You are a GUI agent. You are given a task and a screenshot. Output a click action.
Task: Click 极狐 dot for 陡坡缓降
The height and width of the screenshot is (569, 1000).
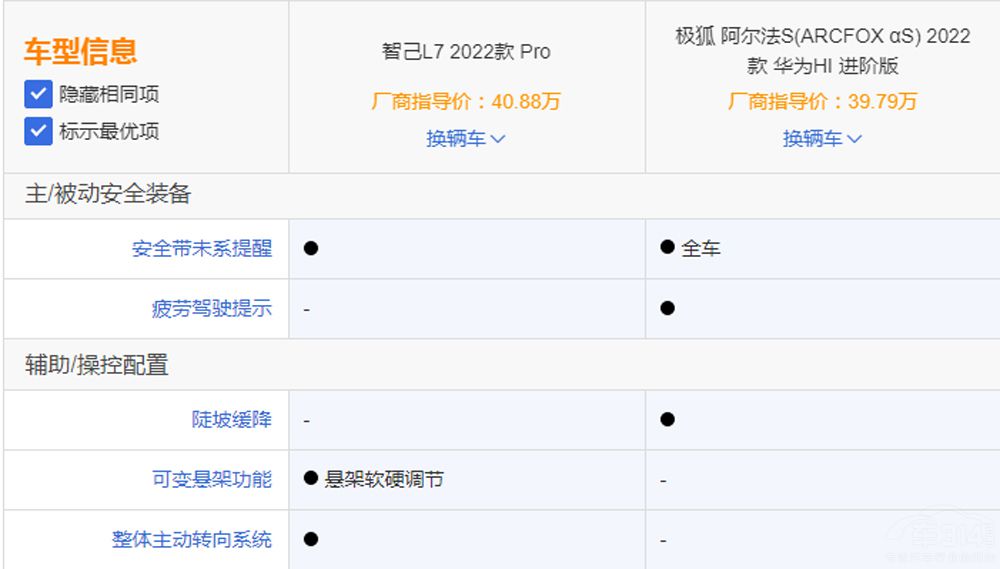(x=668, y=419)
